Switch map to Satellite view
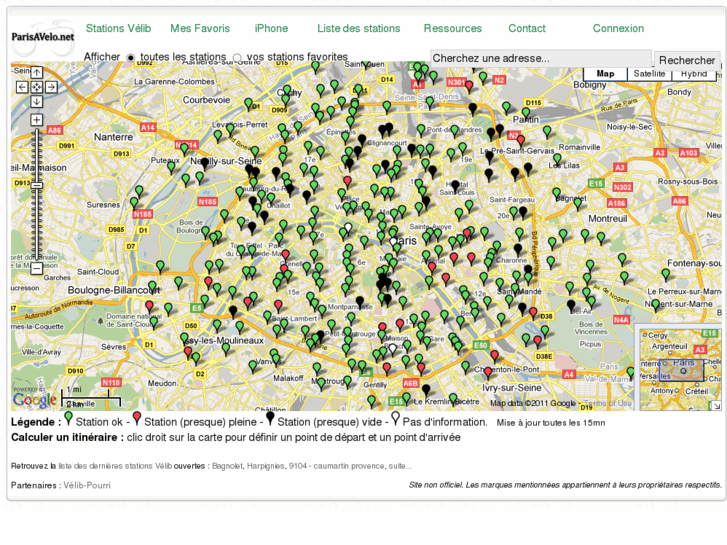Viewport: 727px width, 545px height. click(649, 74)
